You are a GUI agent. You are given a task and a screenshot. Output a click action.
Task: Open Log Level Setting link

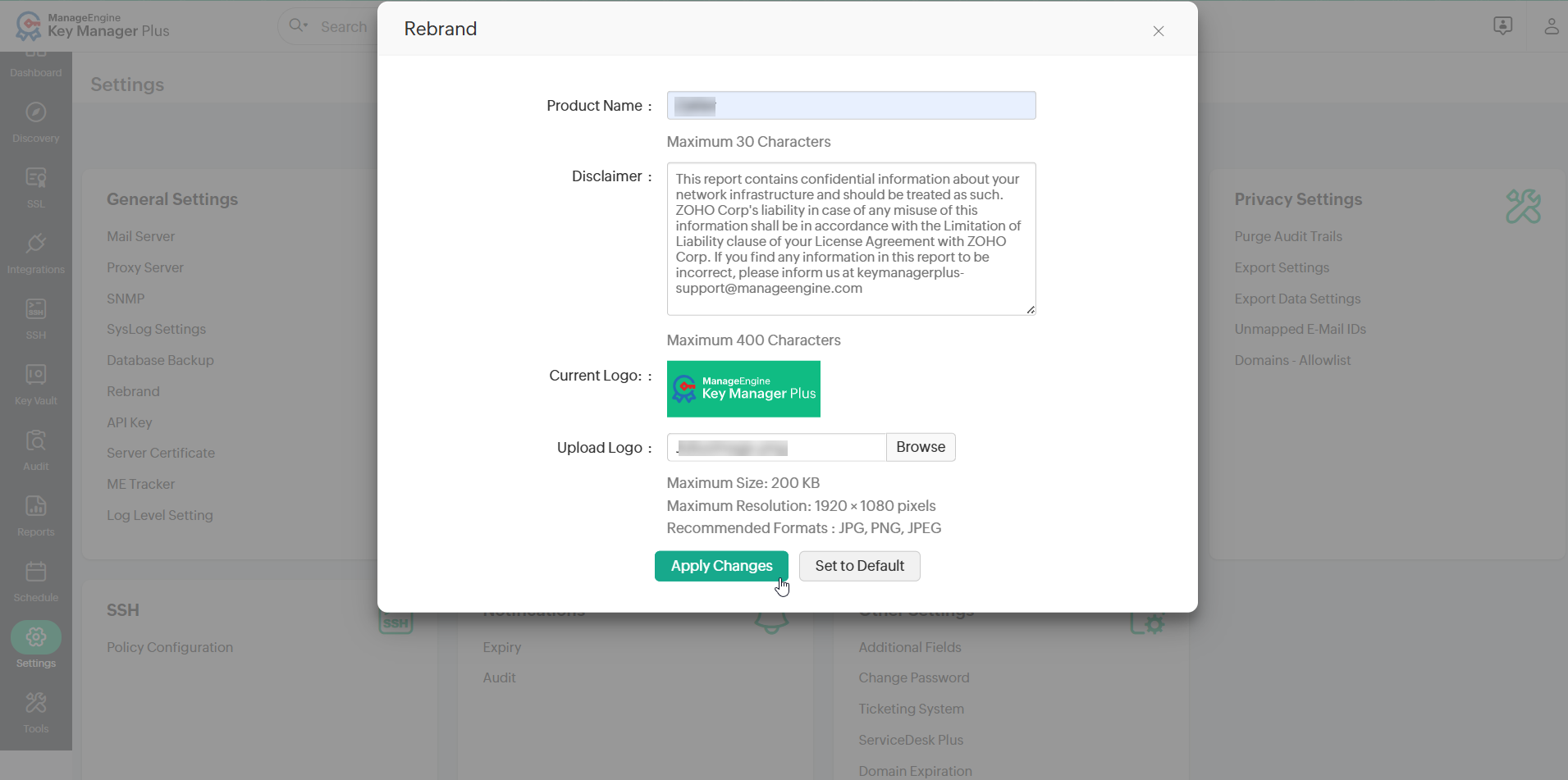[x=160, y=515]
